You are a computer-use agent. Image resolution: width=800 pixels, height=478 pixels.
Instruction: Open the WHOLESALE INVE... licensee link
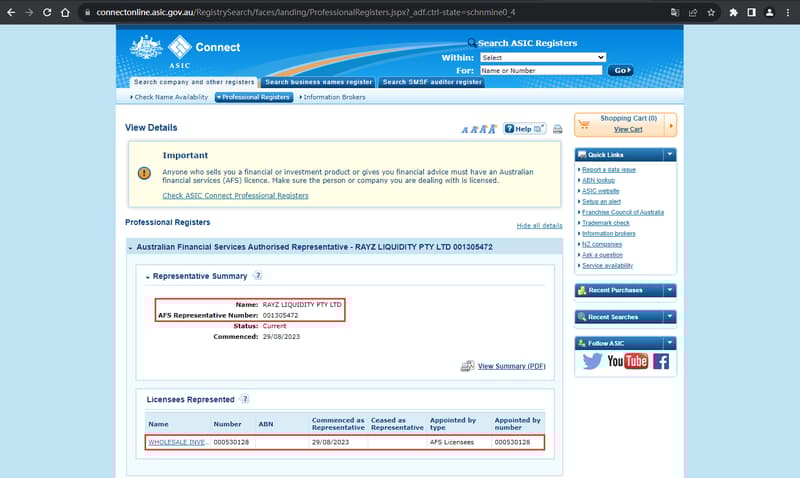click(178, 442)
